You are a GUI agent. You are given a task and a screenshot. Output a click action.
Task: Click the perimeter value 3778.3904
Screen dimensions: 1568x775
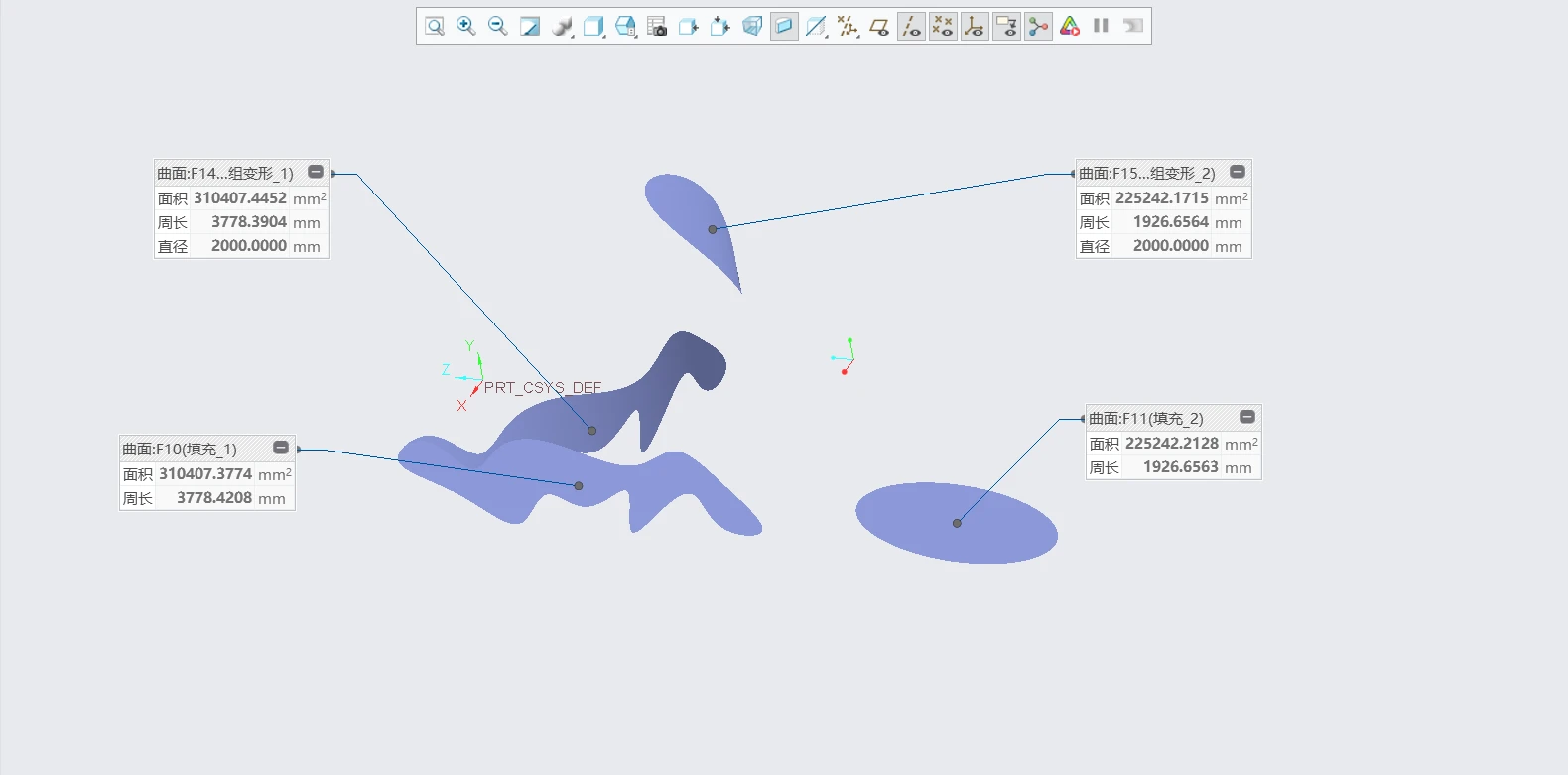(249, 222)
